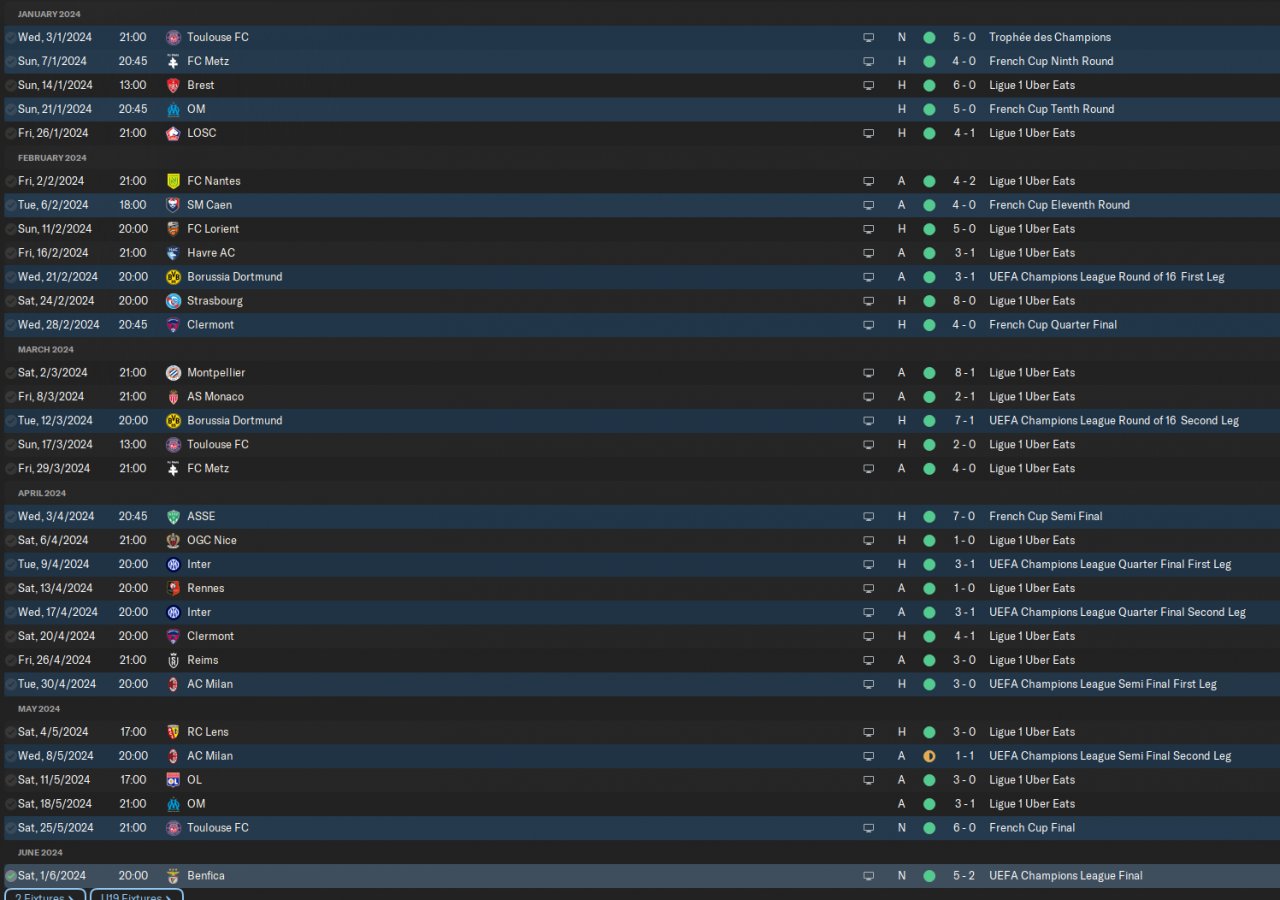1280x900 pixels.
Task: Click the TV broadcast icon on the Strasbourg row
Action: coord(868,301)
